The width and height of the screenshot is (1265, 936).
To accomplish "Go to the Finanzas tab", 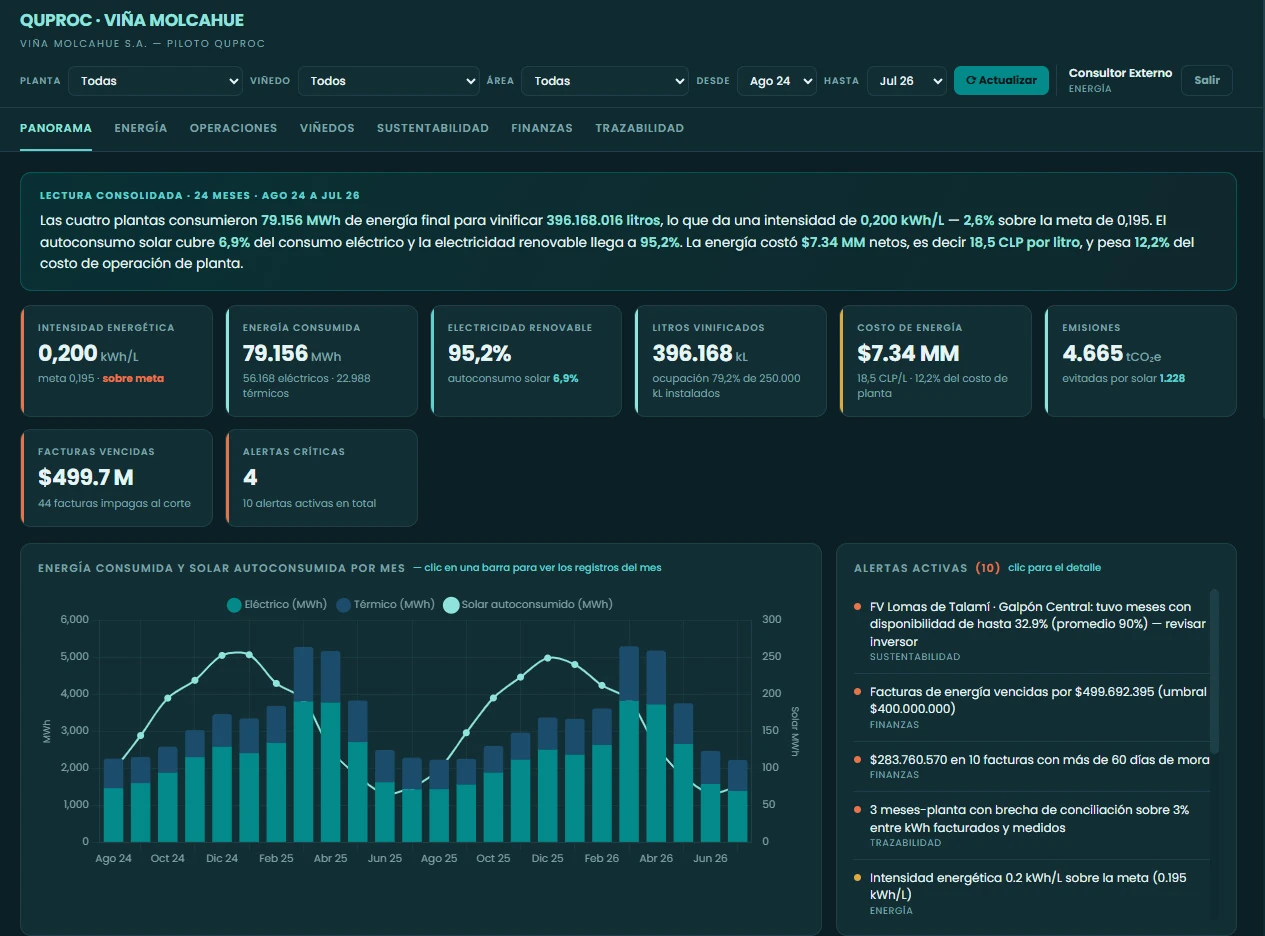I will [x=542, y=128].
